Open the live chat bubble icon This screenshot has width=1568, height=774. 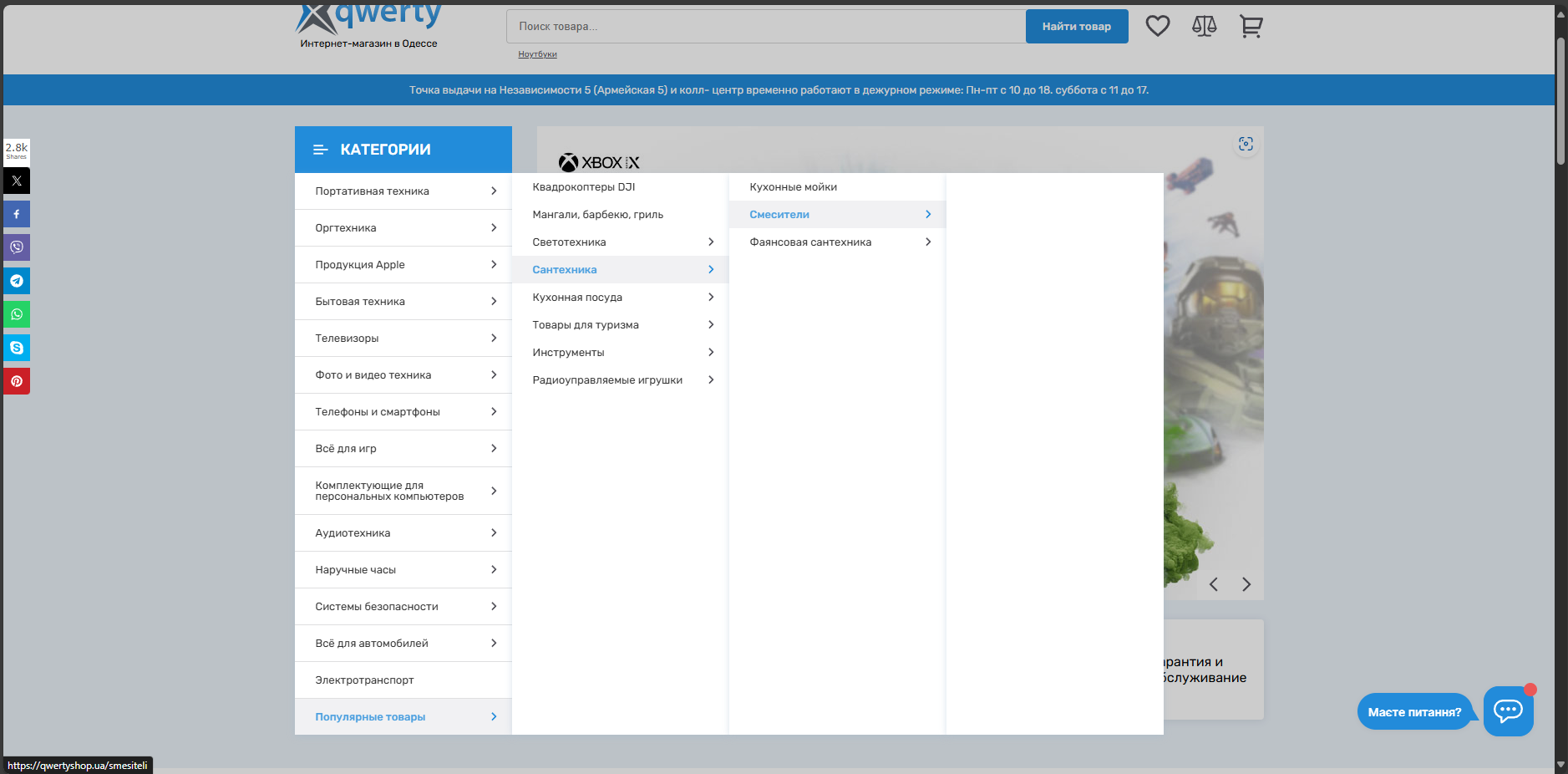pyautogui.click(x=1508, y=711)
